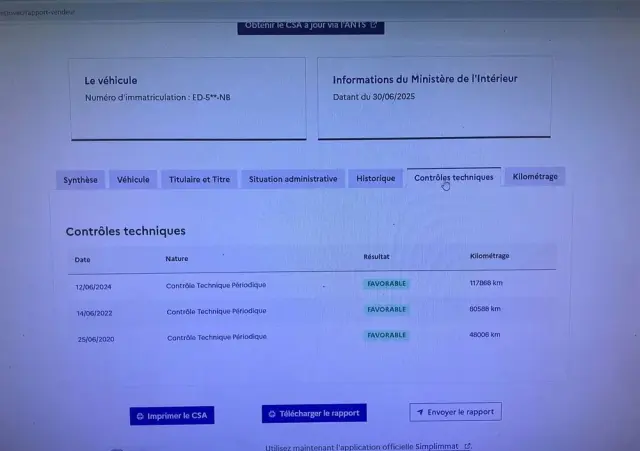
Task: Go to the Situation administrative tab
Action: (293, 179)
